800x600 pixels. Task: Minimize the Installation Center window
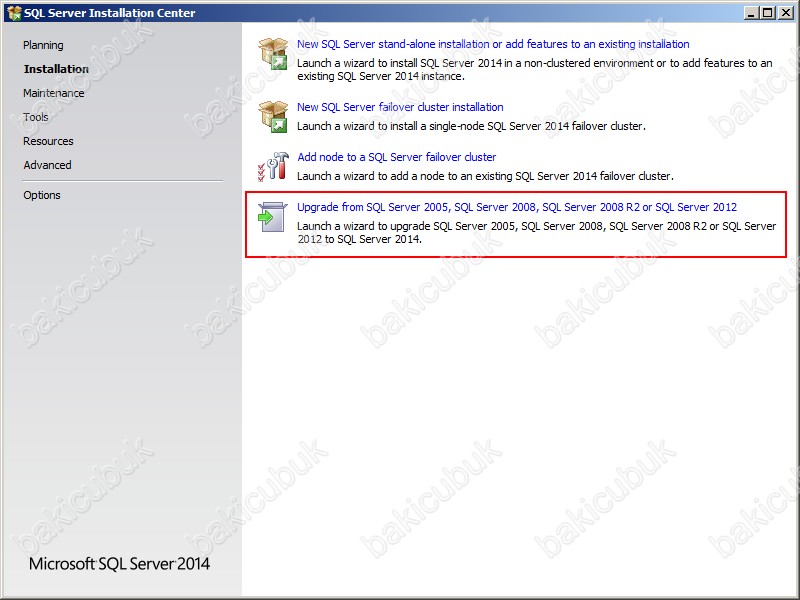point(751,13)
